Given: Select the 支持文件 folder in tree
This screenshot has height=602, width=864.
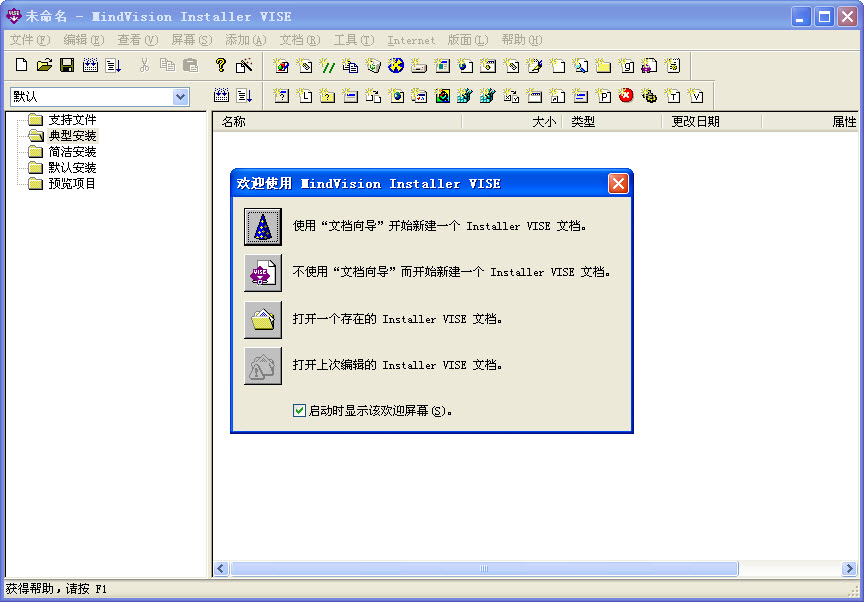Looking at the screenshot, I should [x=72, y=120].
